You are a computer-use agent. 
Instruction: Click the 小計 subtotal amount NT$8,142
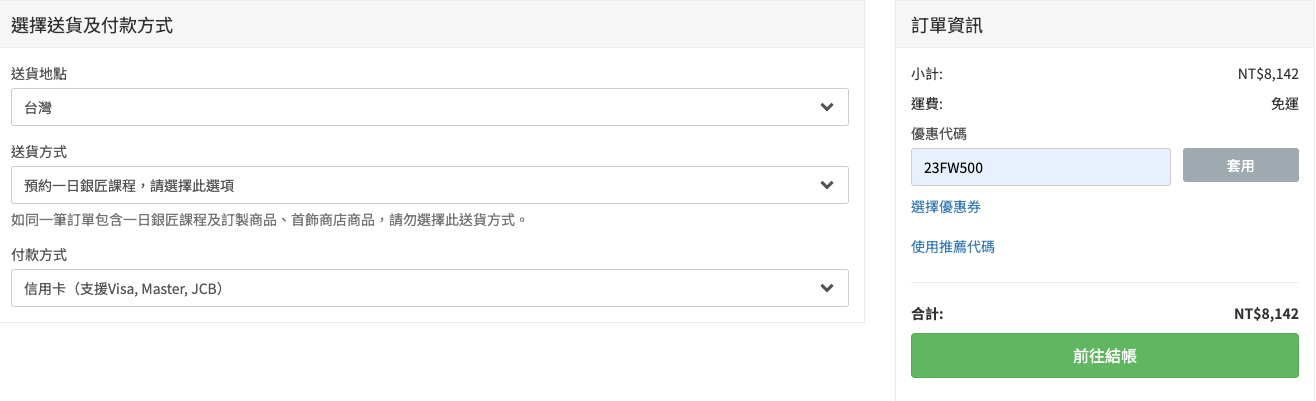[x=1267, y=74]
